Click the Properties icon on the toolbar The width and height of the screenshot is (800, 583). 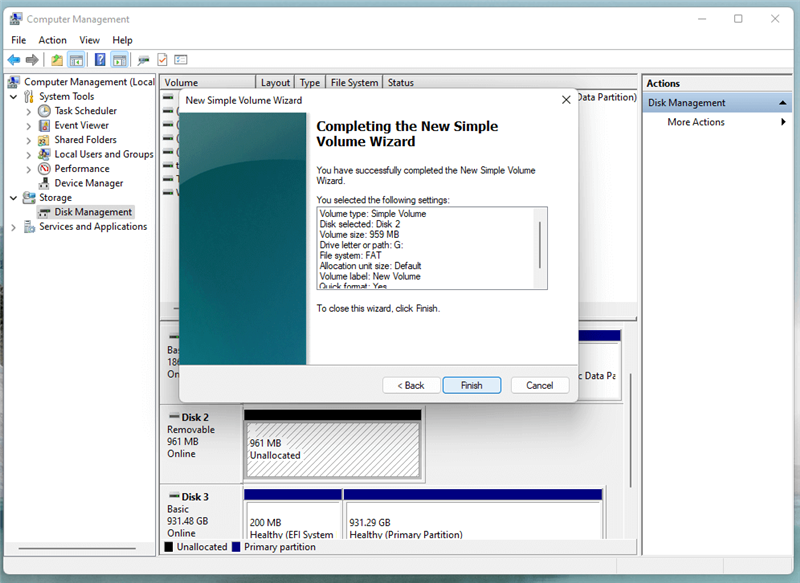pyautogui.click(x=183, y=58)
